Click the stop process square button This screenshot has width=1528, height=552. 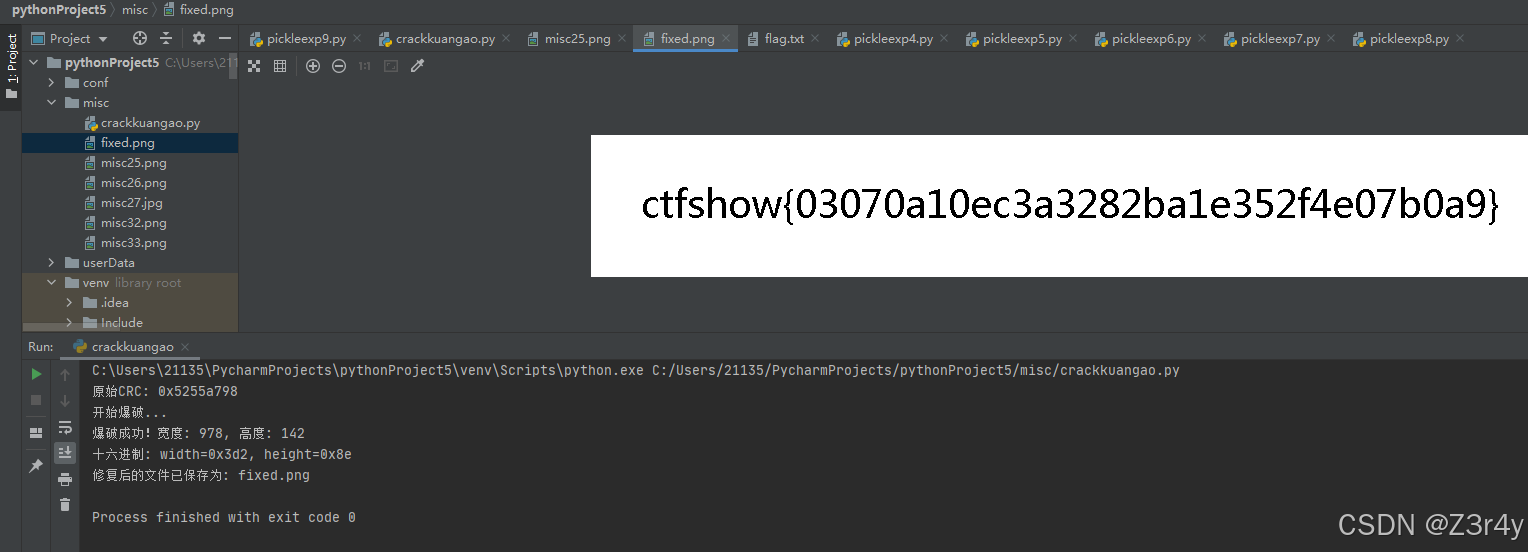36,400
